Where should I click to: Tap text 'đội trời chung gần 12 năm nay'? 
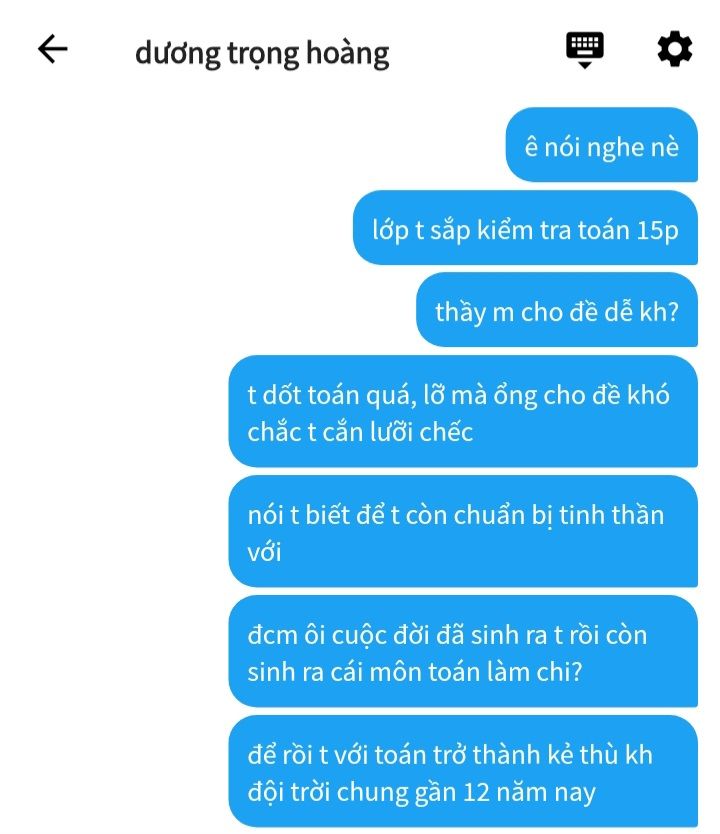coord(421,792)
